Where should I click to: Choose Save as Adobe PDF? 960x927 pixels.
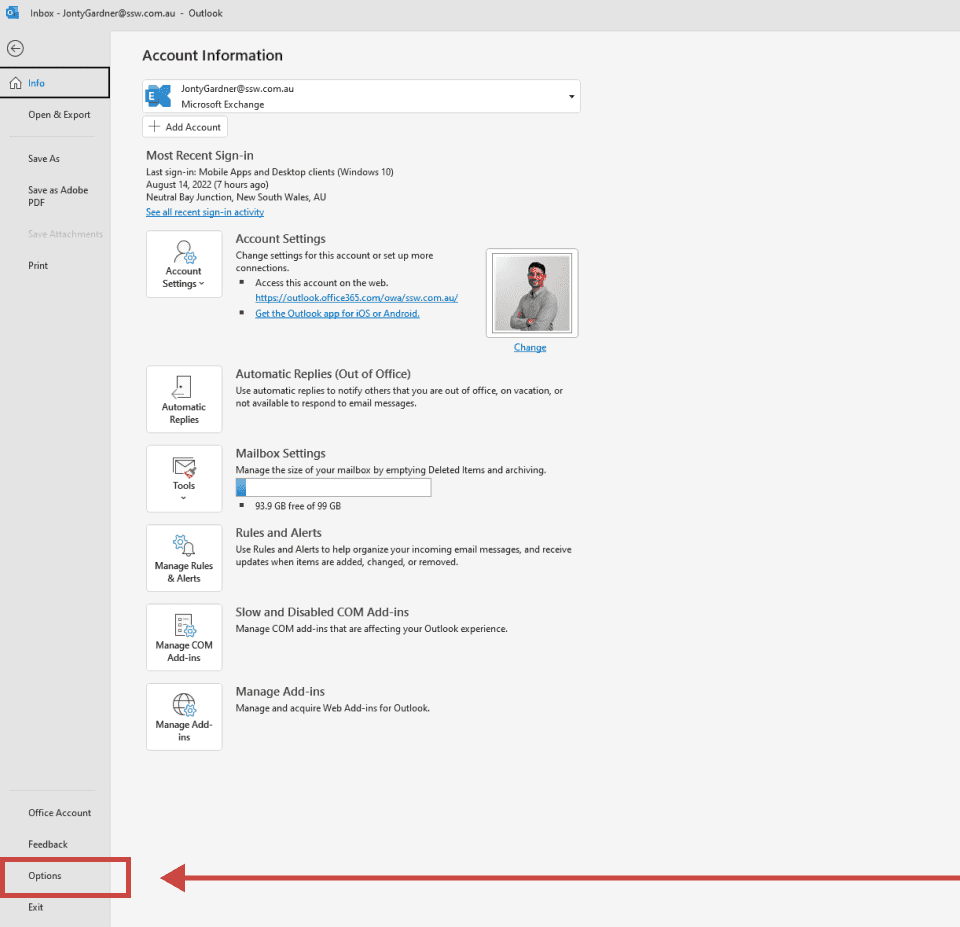58,197
